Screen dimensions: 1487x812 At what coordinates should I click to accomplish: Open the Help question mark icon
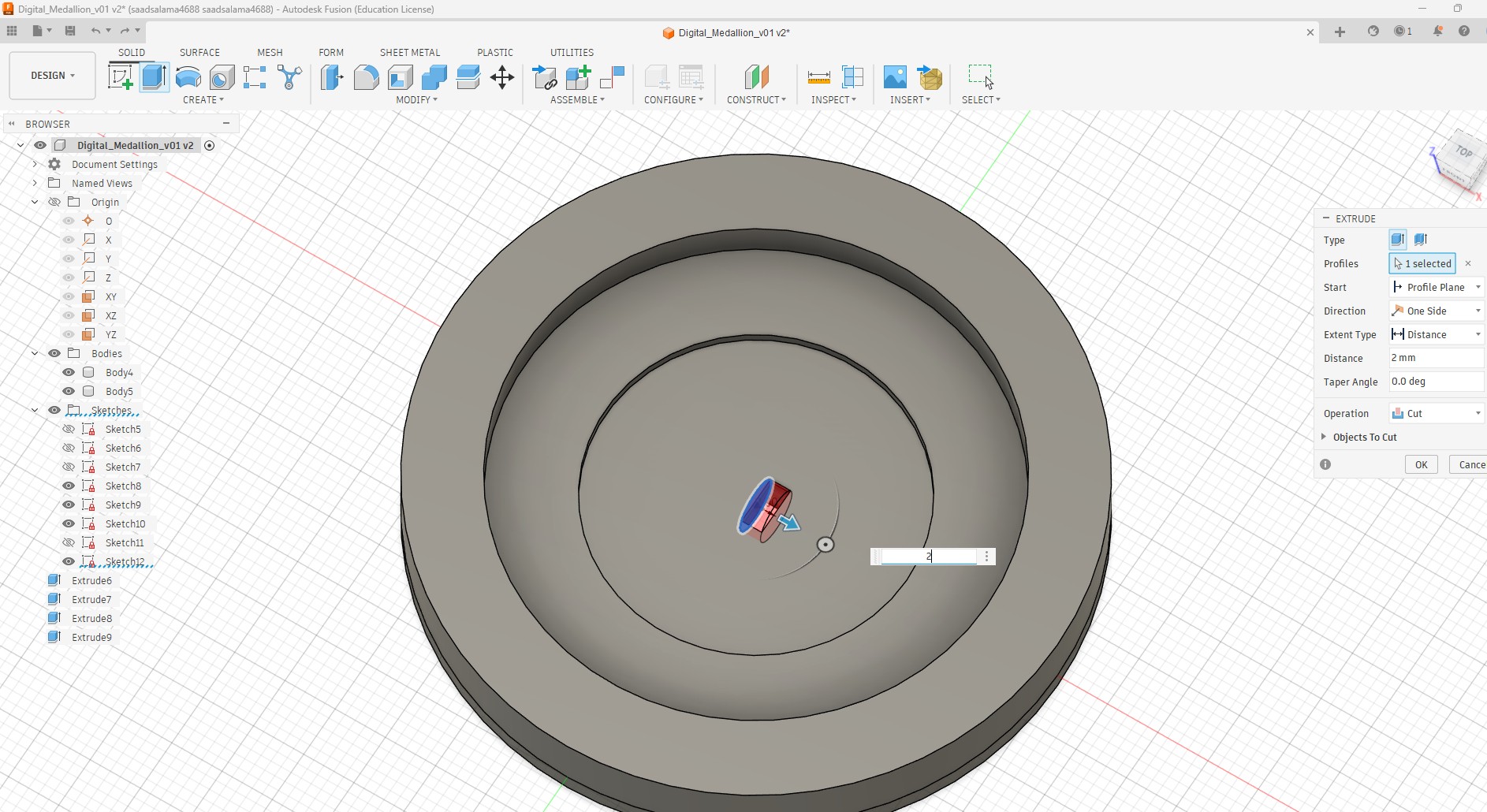click(x=1464, y=32)
